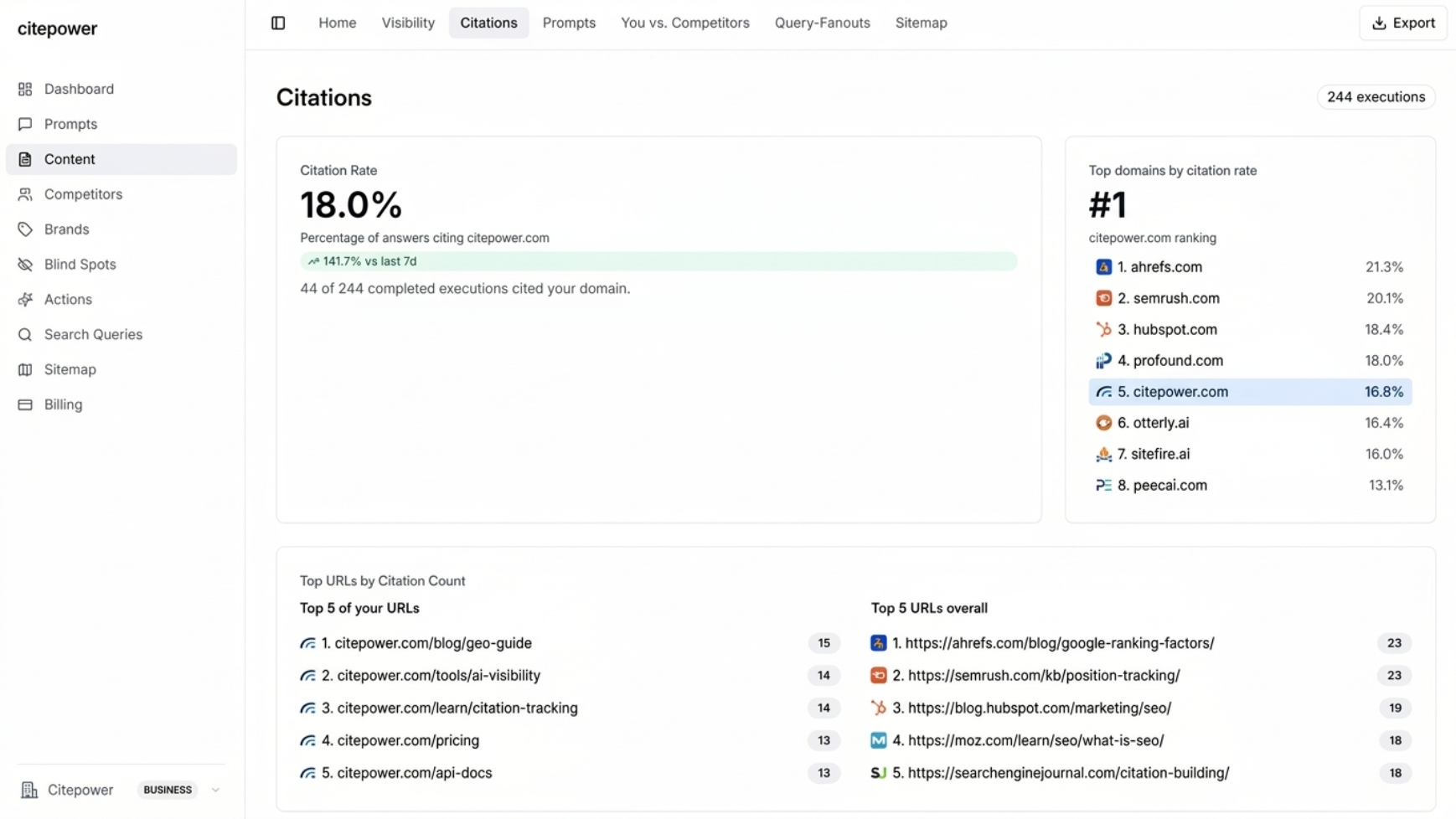
Task: Open the Content sidebar item
Action: click(121, 159)
